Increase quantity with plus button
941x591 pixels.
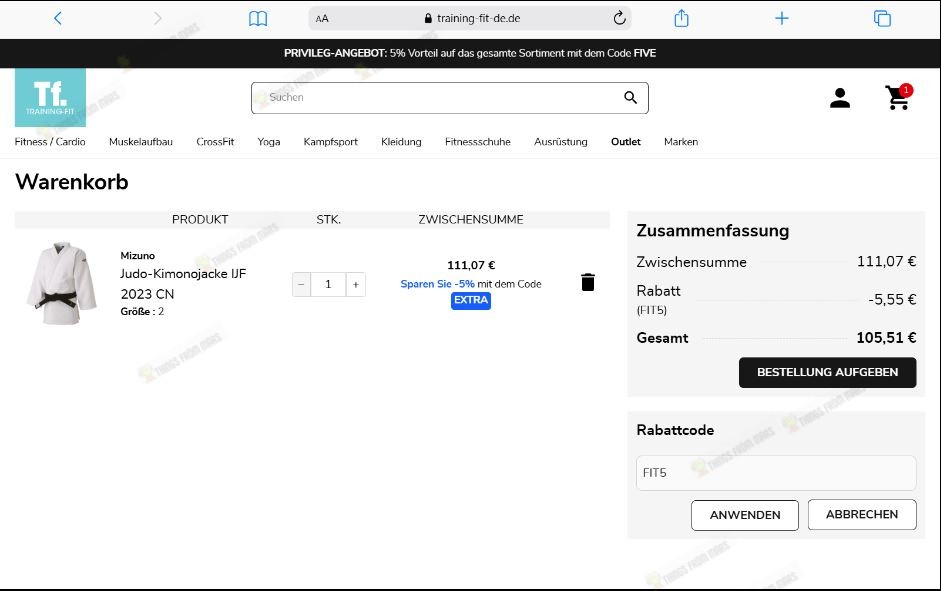tap(355, 285)
